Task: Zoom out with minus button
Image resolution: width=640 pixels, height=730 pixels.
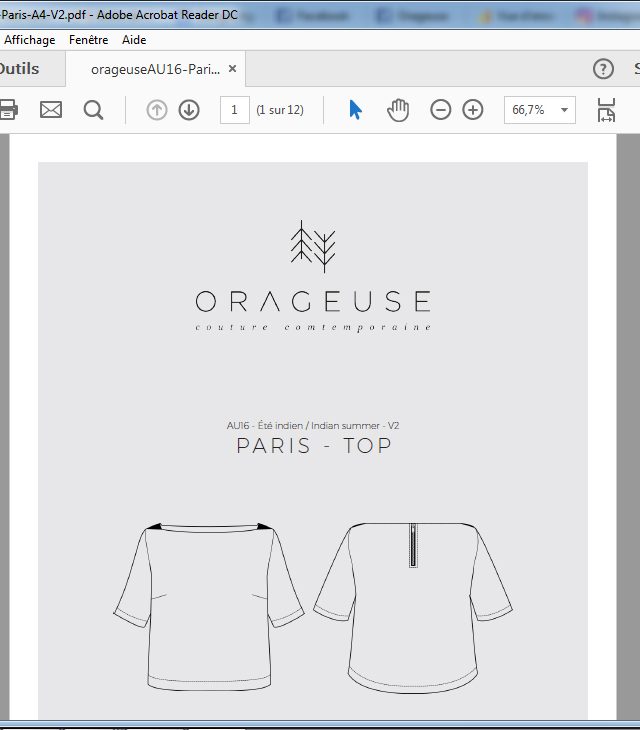Action: point(440,110)
